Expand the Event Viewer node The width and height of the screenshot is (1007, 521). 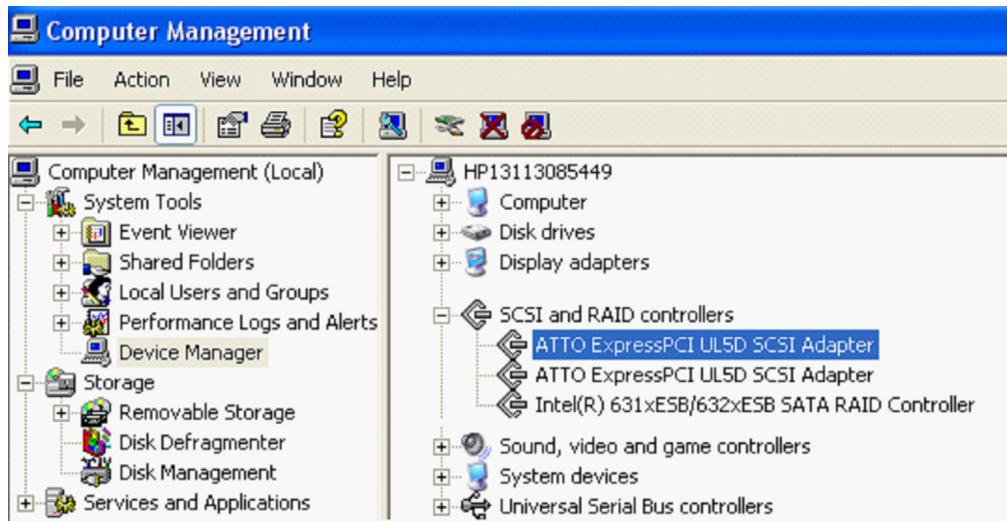[x=61, y=233]
